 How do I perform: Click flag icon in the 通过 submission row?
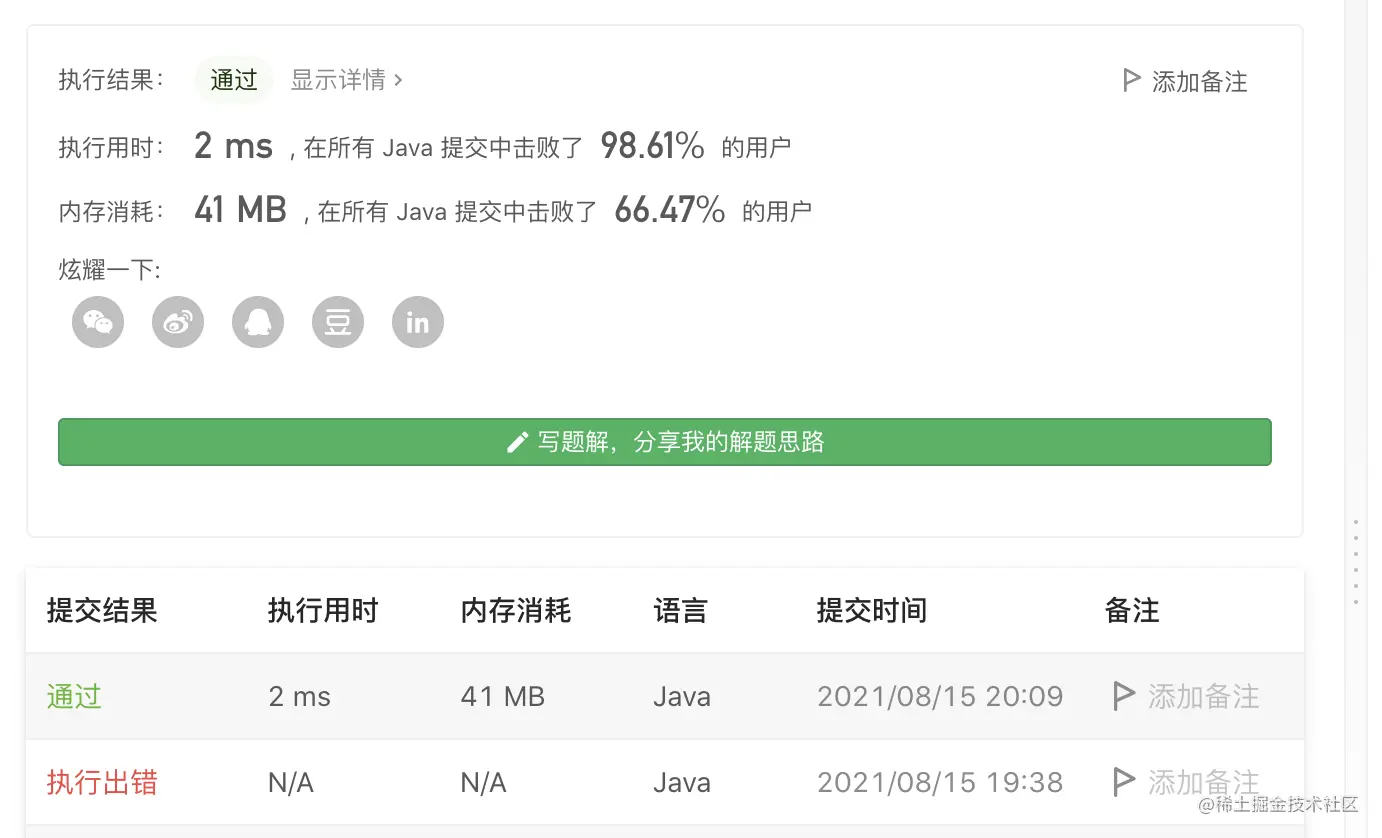[x=1124, y=696]
